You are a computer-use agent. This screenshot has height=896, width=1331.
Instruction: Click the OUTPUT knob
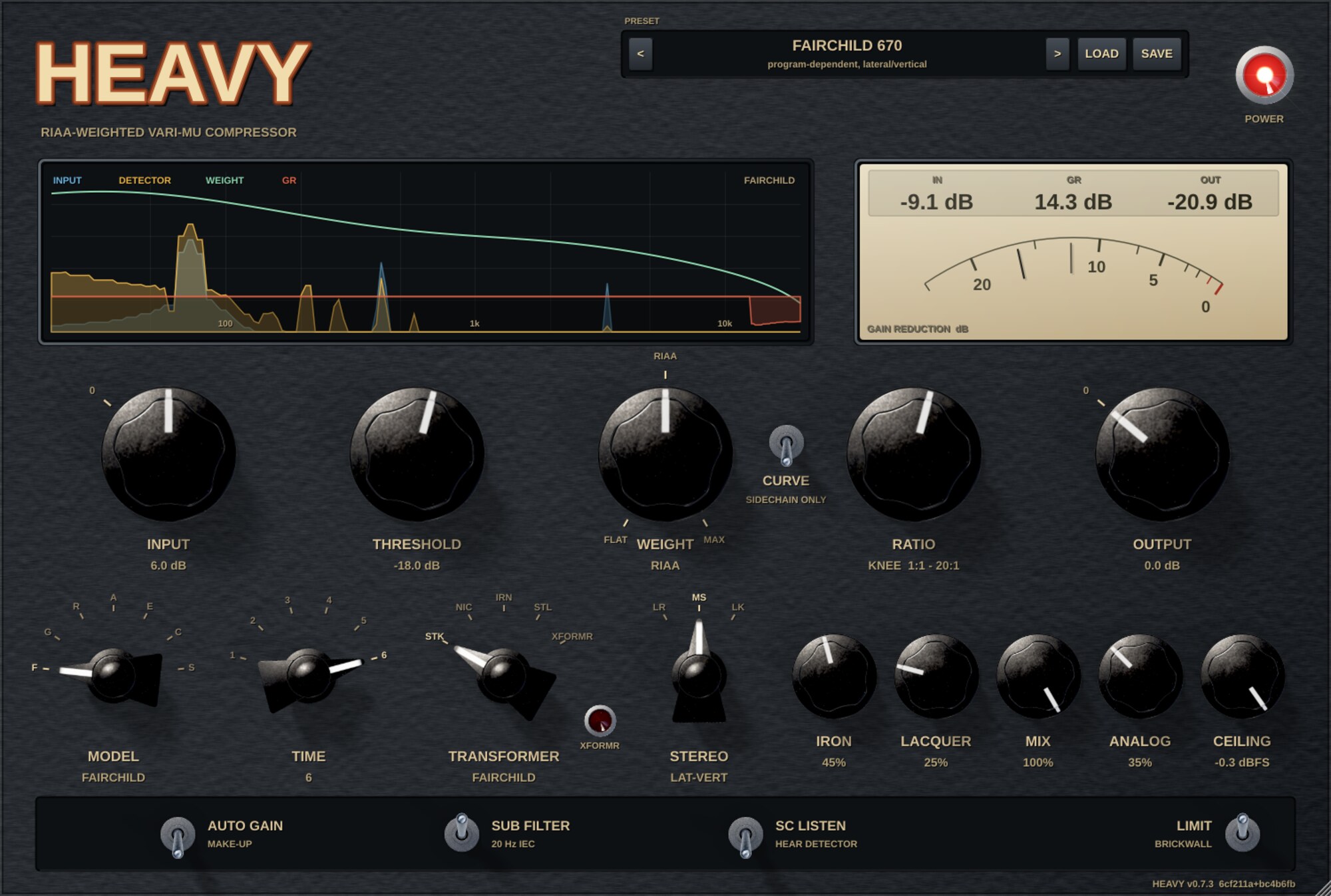tap(1162, 454)
